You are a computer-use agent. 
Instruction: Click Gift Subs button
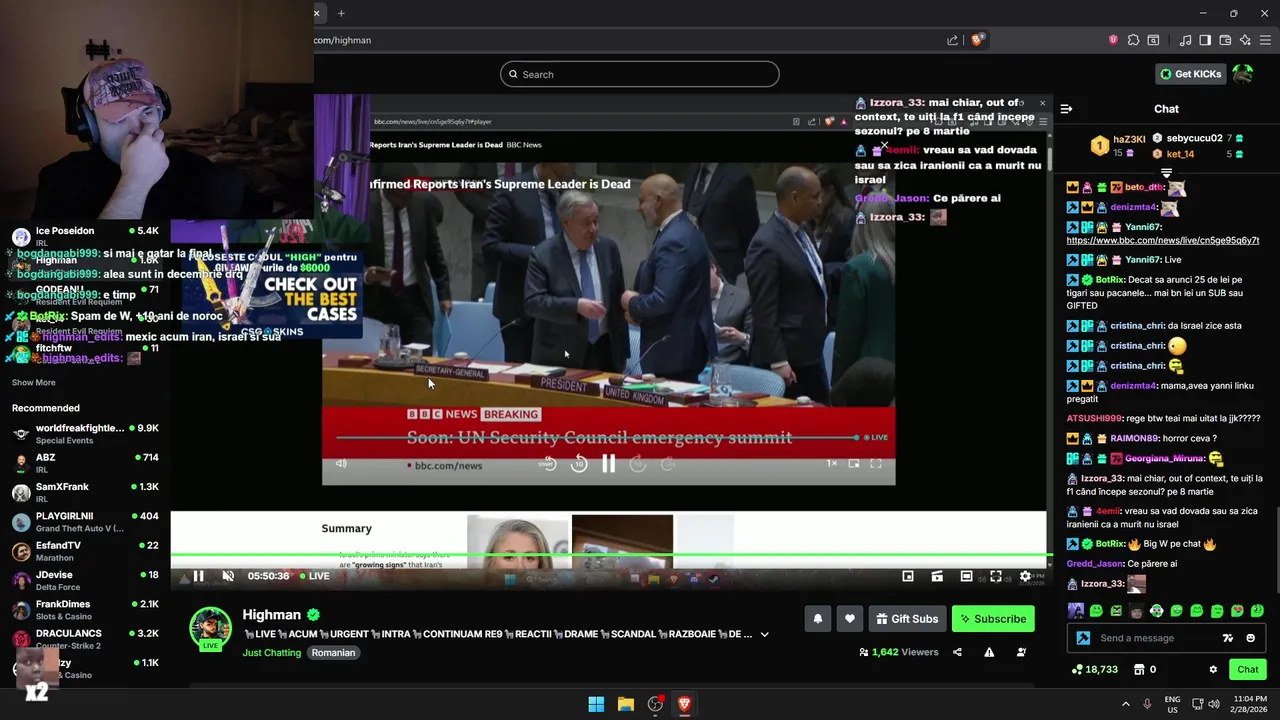point(907,619)
